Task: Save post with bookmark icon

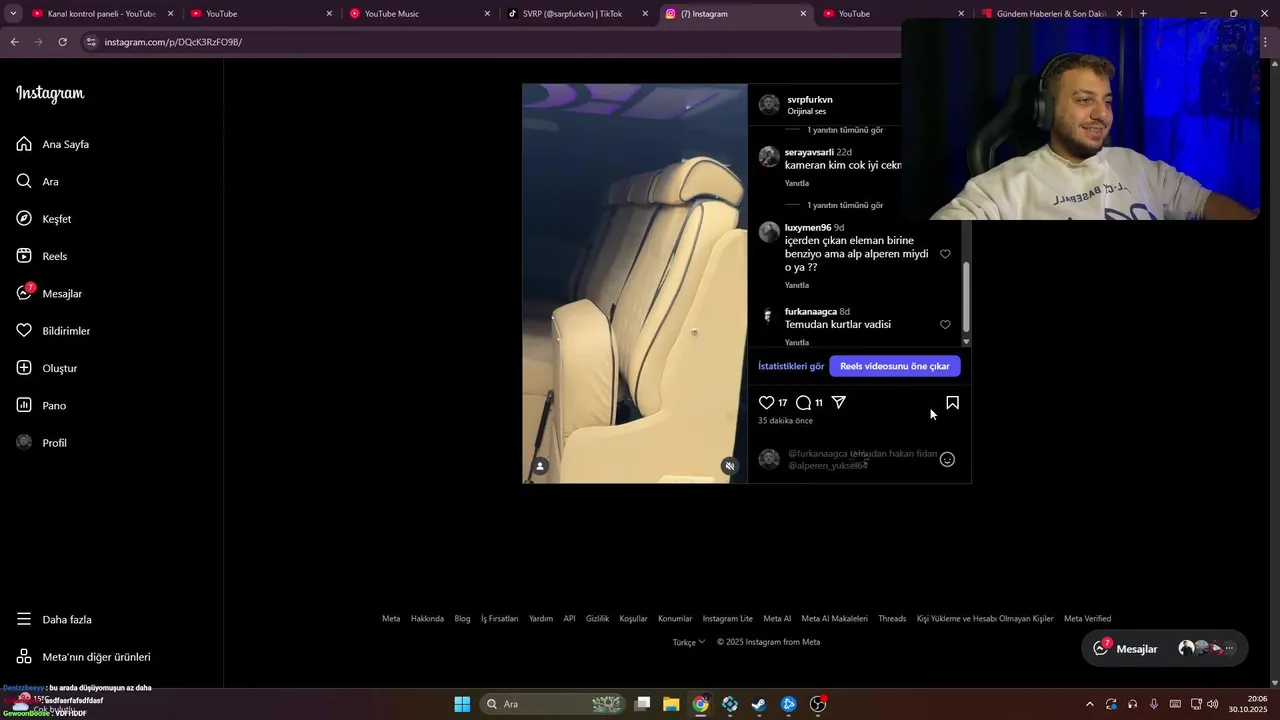Action: pyautogui.click(x=952, y=402)
